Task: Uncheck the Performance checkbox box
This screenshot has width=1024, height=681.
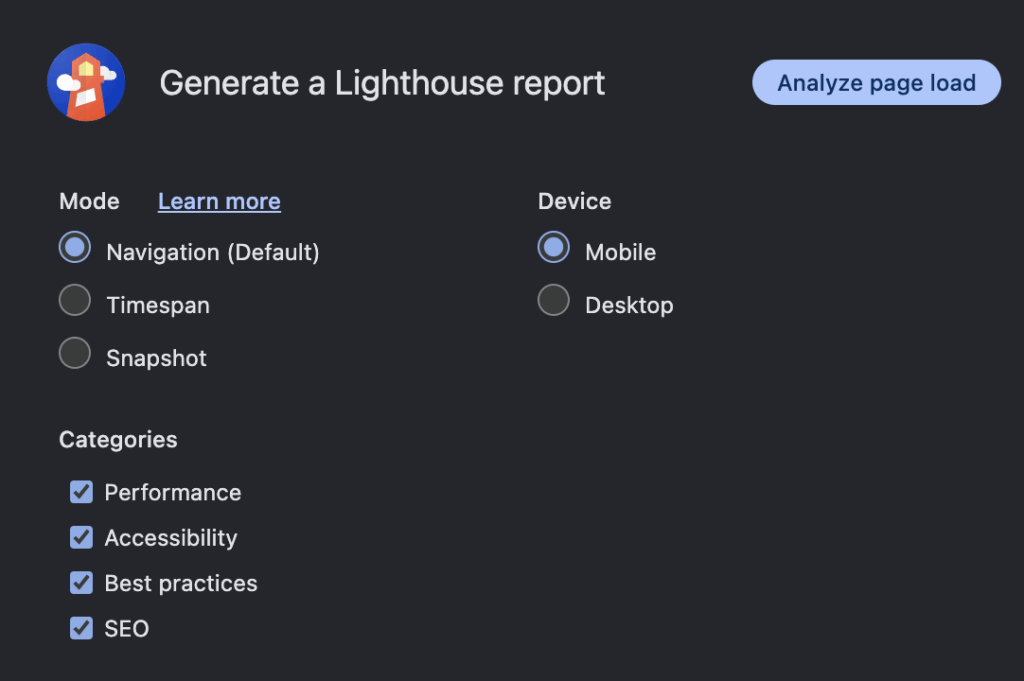Action: (x=81, y=492)
